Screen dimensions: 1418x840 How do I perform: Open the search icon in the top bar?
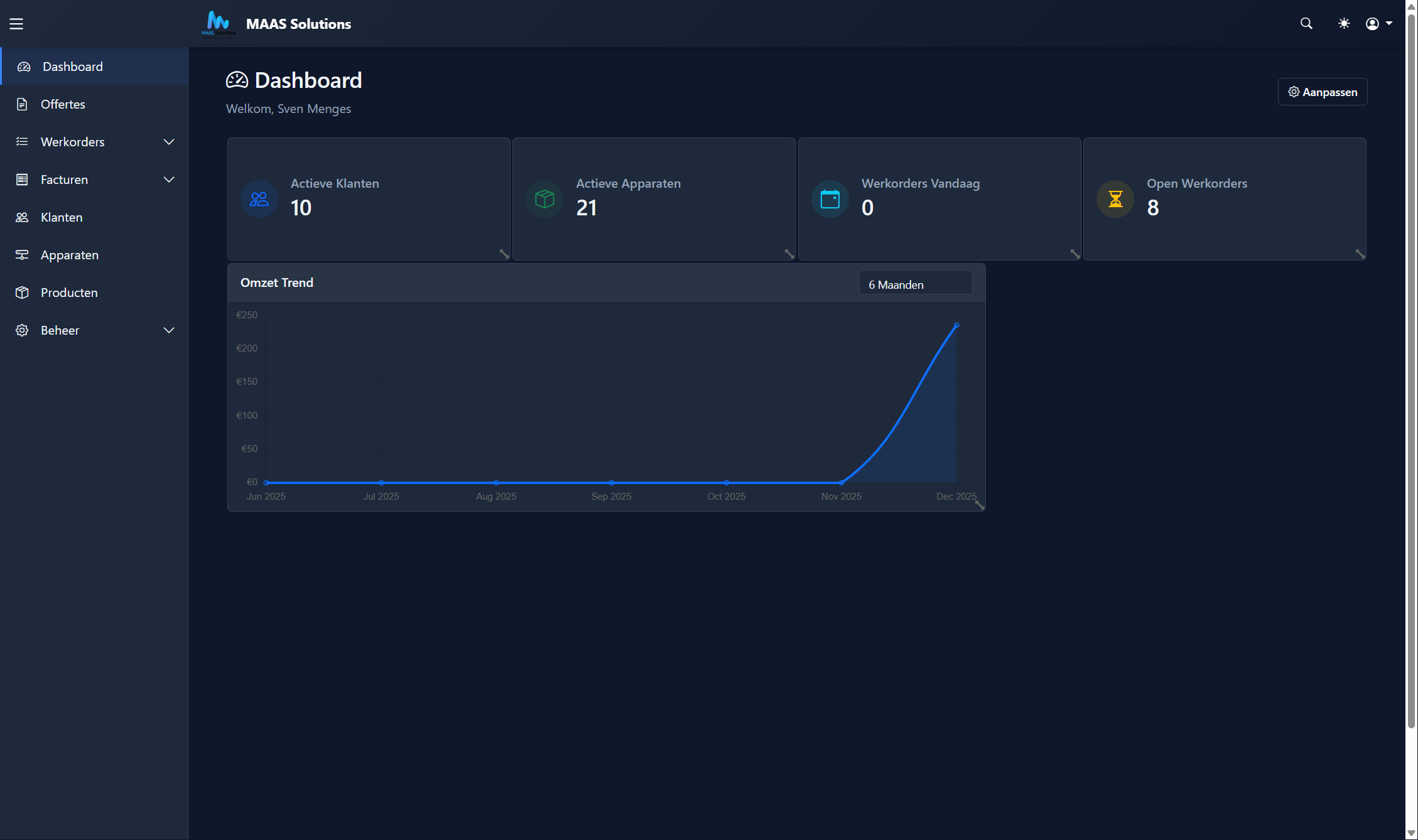1306,23
